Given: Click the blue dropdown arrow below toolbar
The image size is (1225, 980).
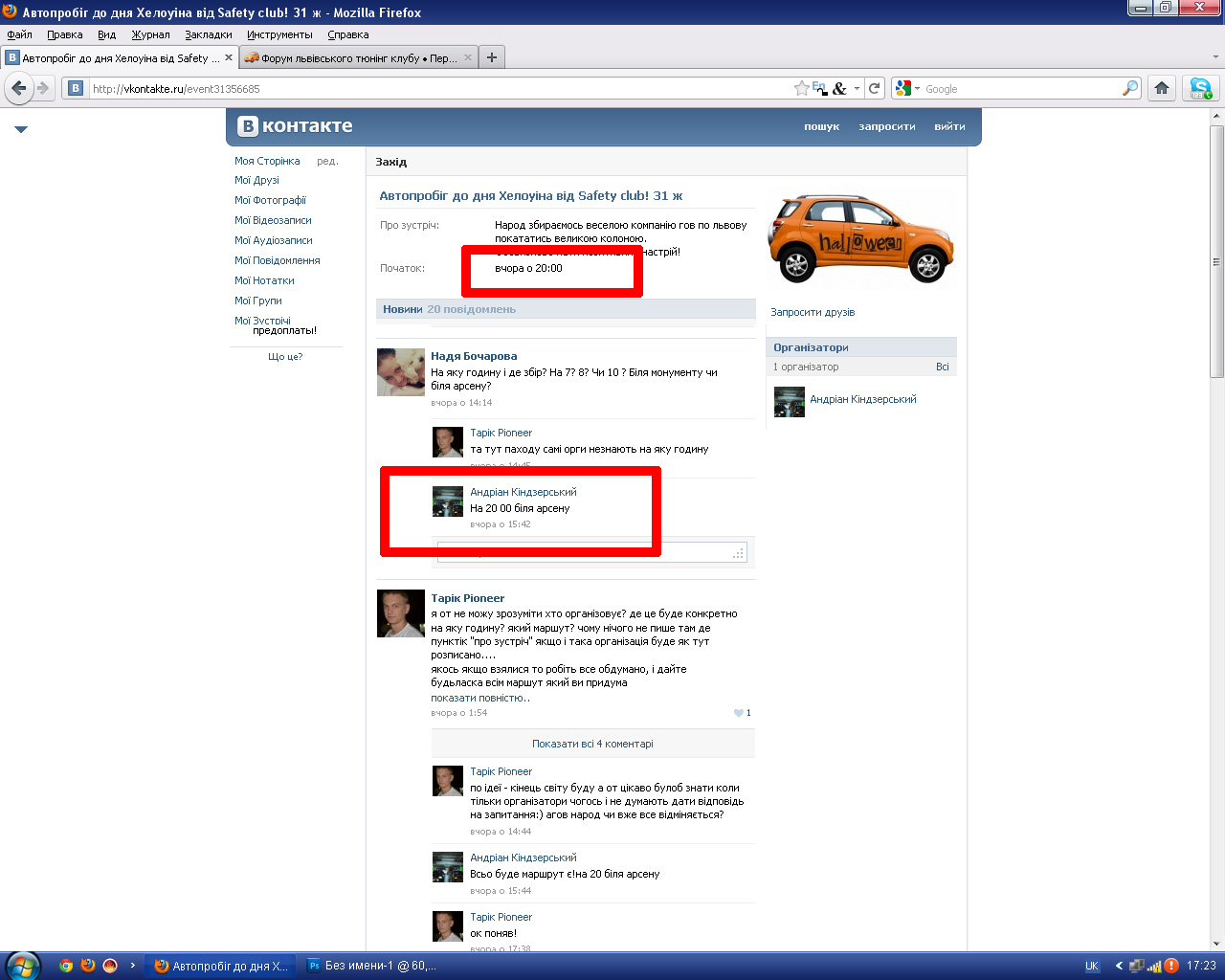Looking at the screenshot, I should tap(21, 129).
